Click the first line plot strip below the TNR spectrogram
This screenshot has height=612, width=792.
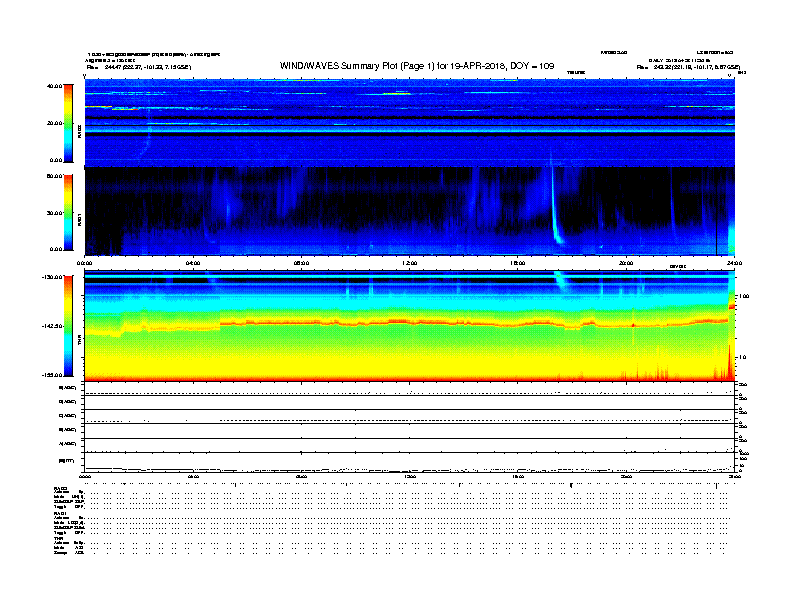pos(409,389)
